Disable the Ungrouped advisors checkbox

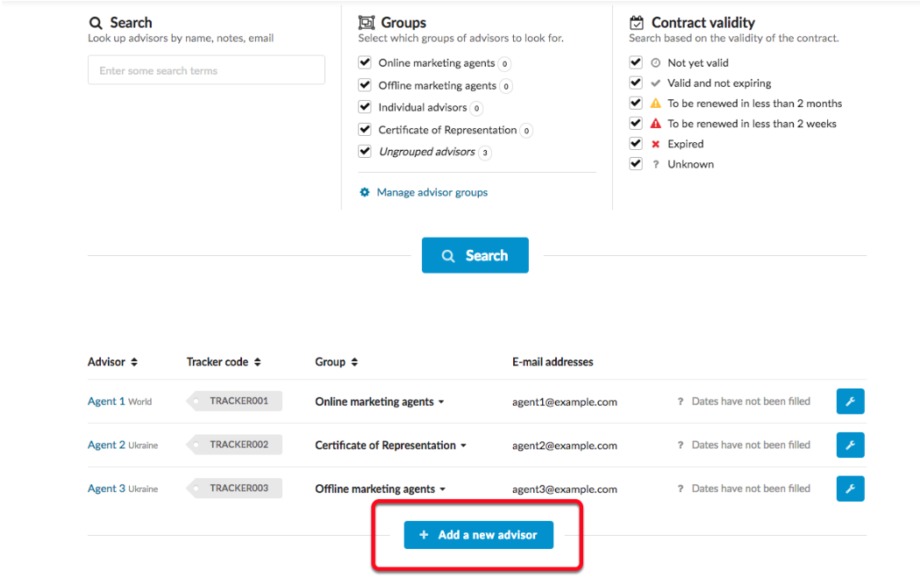click(365, 151)
